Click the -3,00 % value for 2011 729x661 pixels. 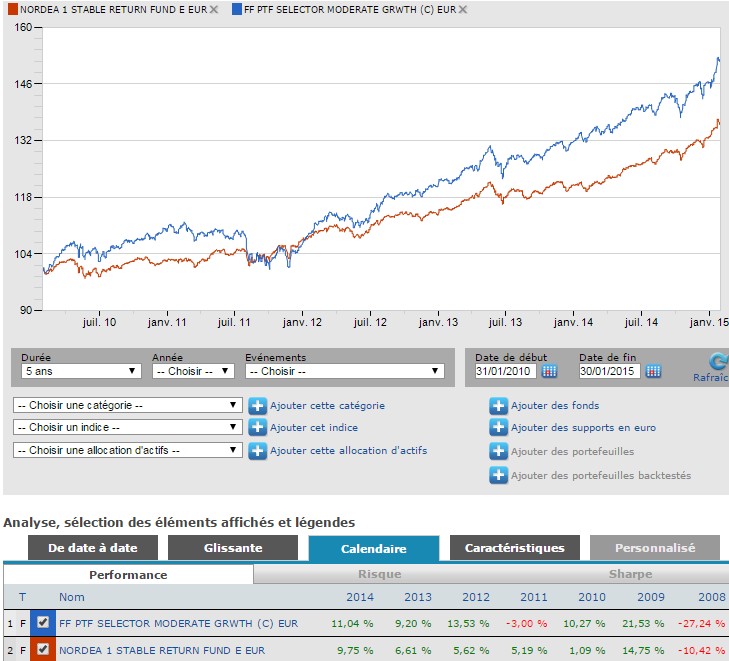527,623
